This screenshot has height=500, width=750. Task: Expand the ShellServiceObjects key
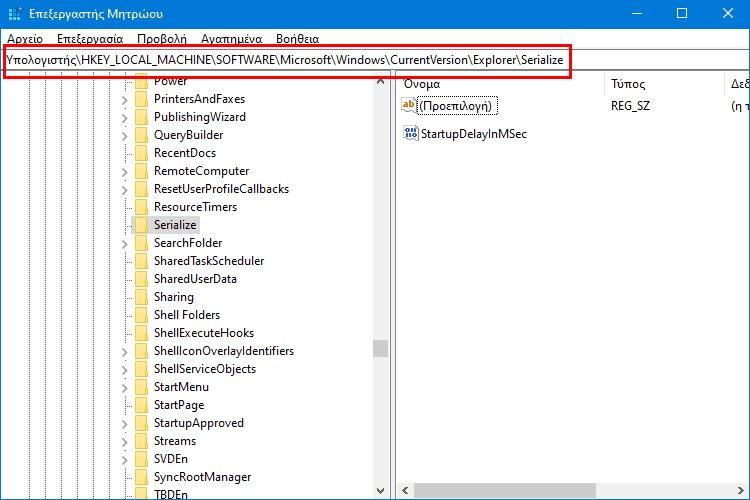pos(124,370)
